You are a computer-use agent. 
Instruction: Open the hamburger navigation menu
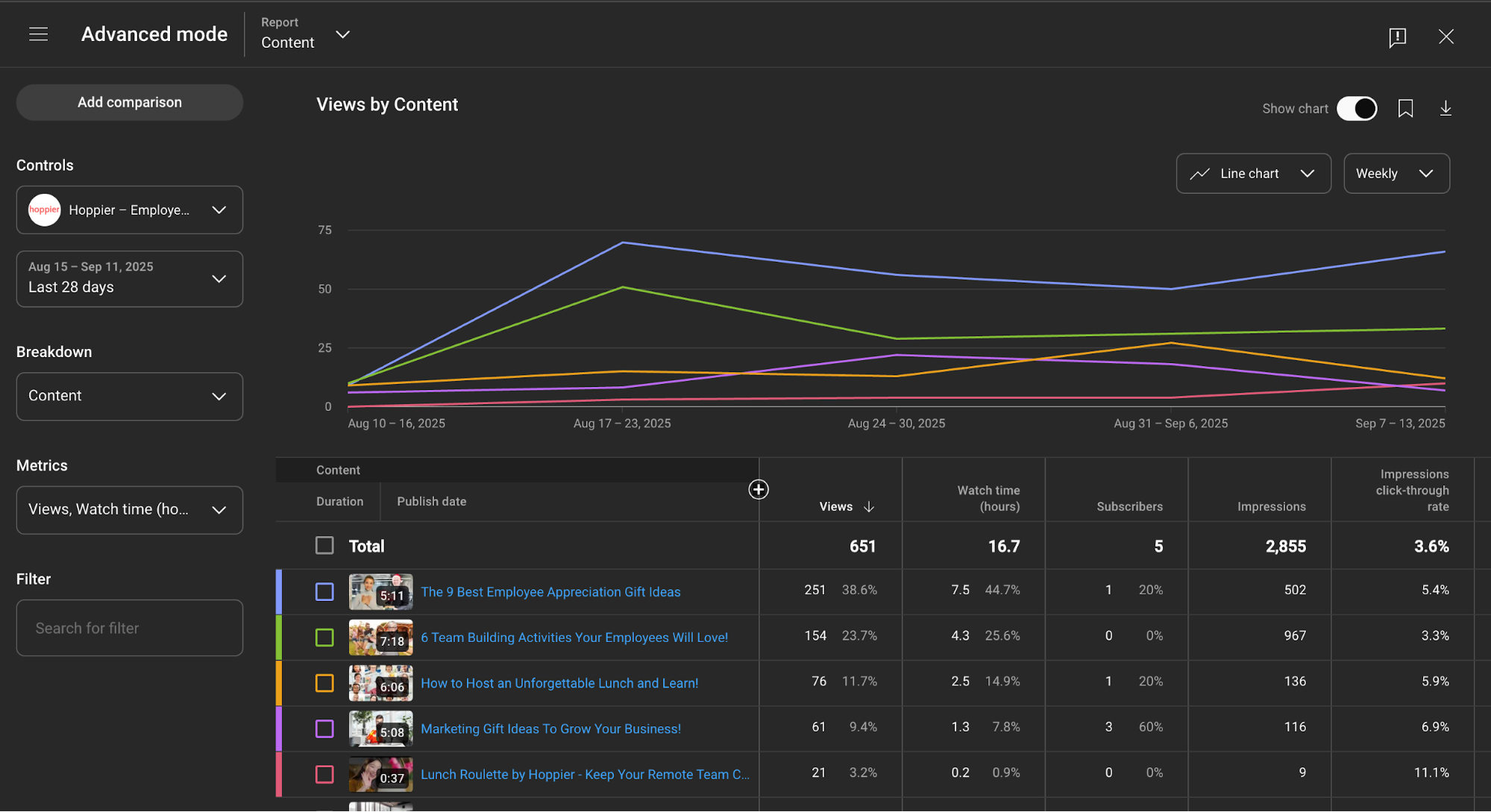point(37,34)
